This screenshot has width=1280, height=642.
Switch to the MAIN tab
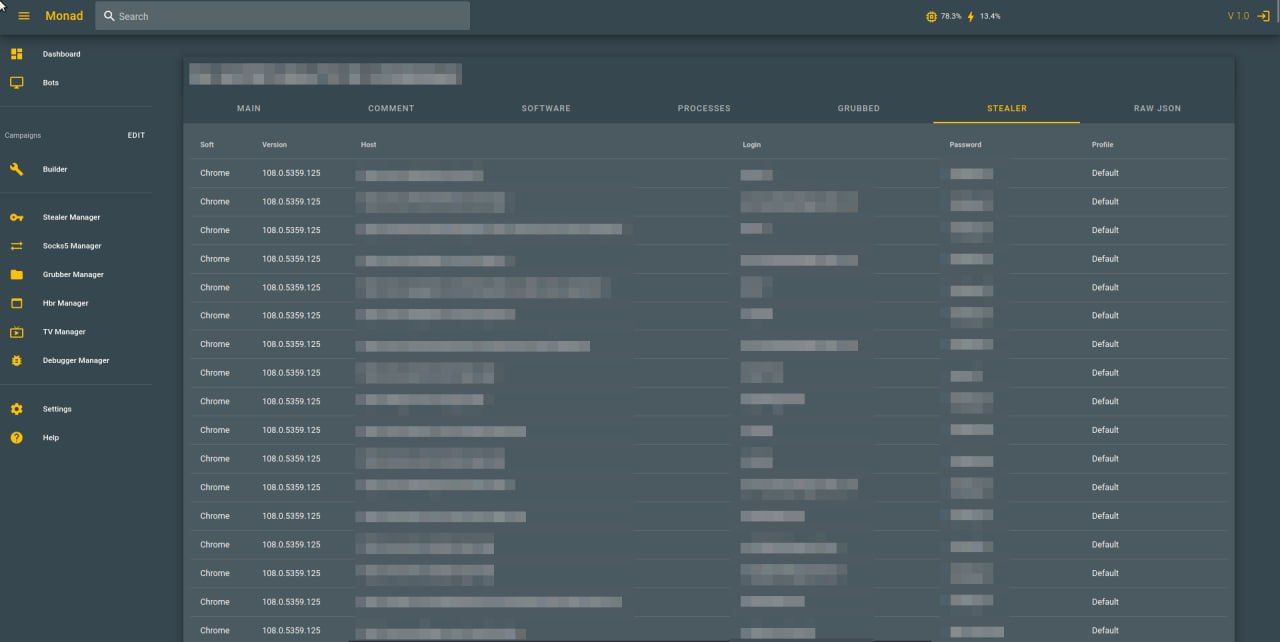pos(249,108)
